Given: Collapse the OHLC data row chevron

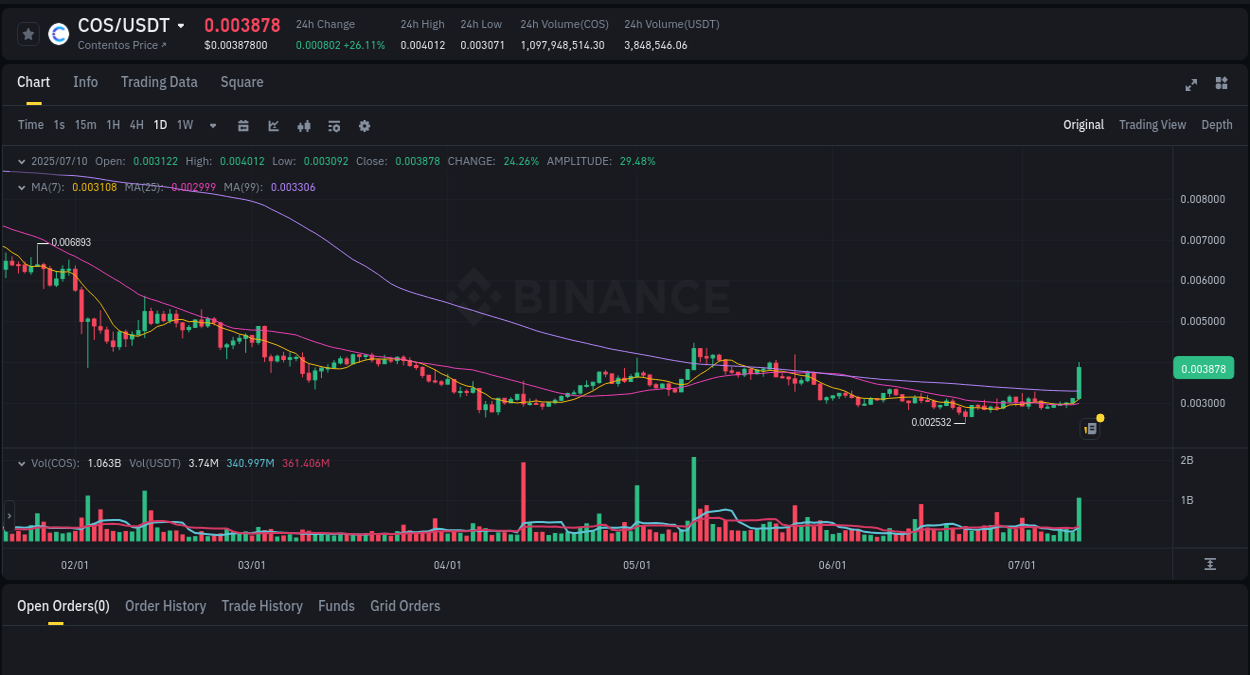Looking at the screenshot, I should tap(22, 160).
